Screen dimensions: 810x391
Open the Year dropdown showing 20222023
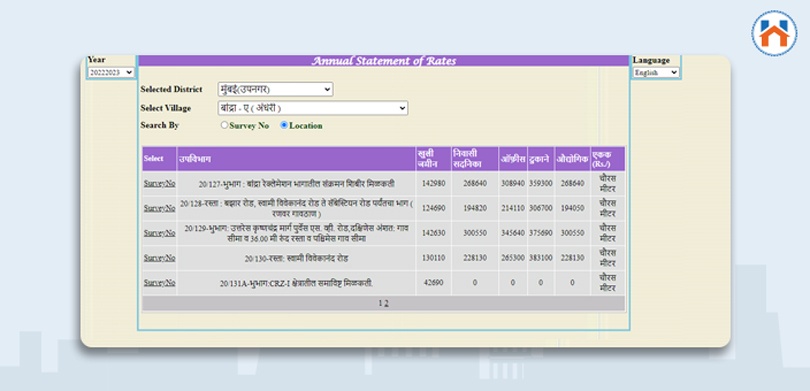(111, 73)
